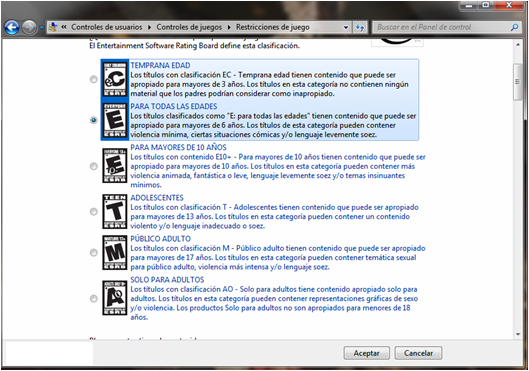Click the PARA TODAS LAS EDADES heading
This screenshot has height=371, width=529.
174,106
